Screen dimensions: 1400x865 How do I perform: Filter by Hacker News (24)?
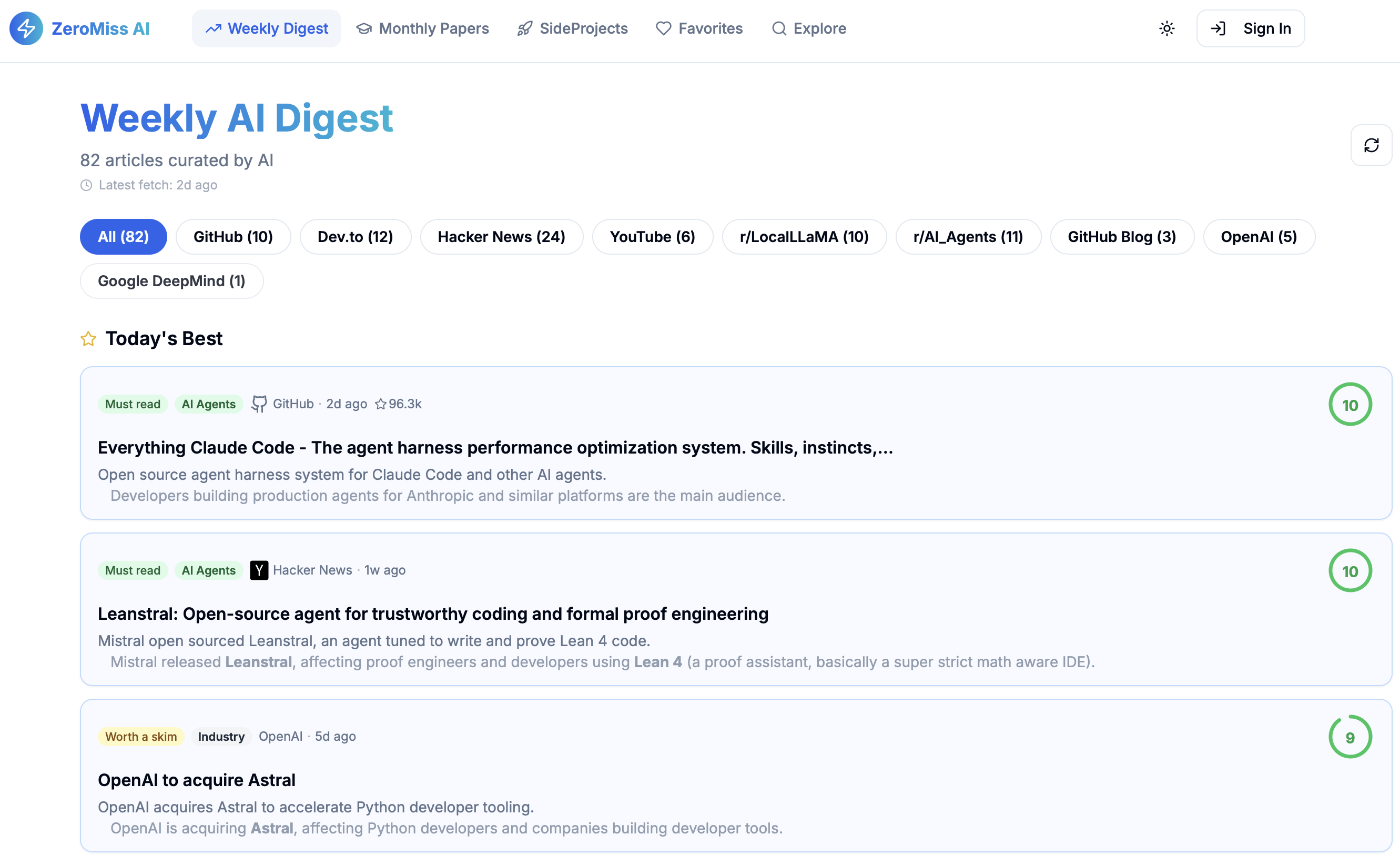click(x=501, y=237)
